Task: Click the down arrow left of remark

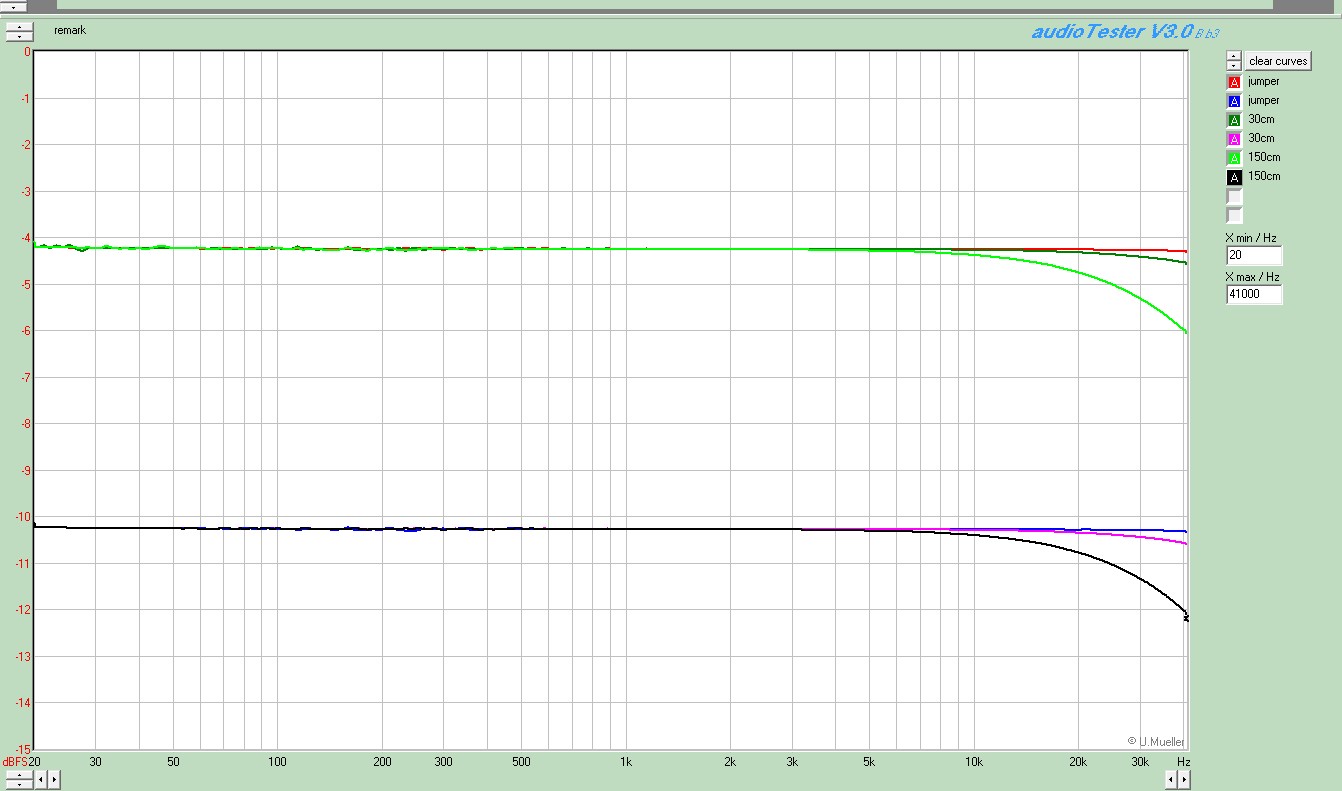Action: click(19, 36)
